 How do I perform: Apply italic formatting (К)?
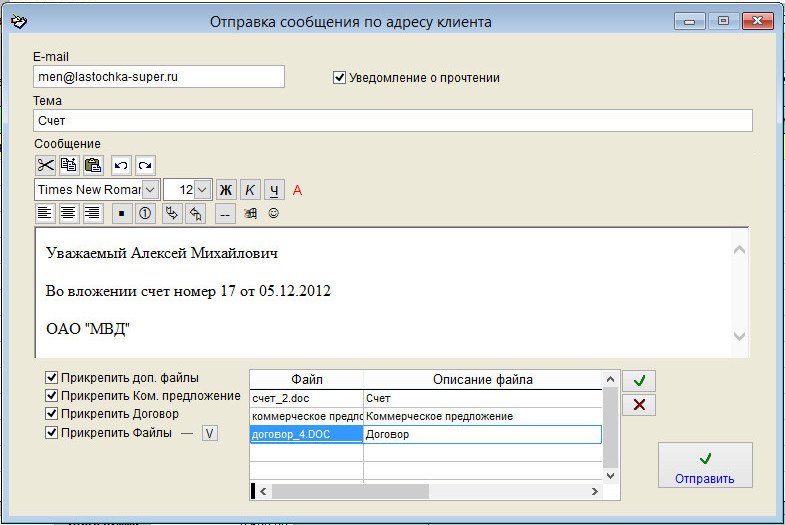coord(250,189)
